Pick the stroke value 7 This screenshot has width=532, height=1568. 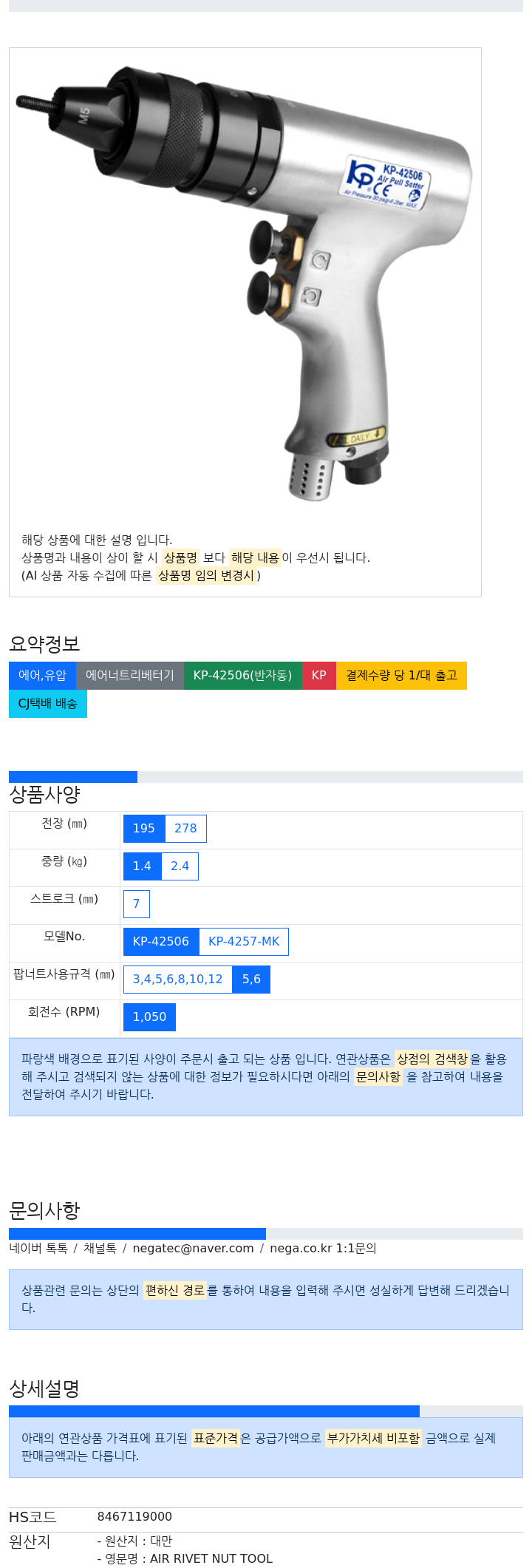coord(137,904)
